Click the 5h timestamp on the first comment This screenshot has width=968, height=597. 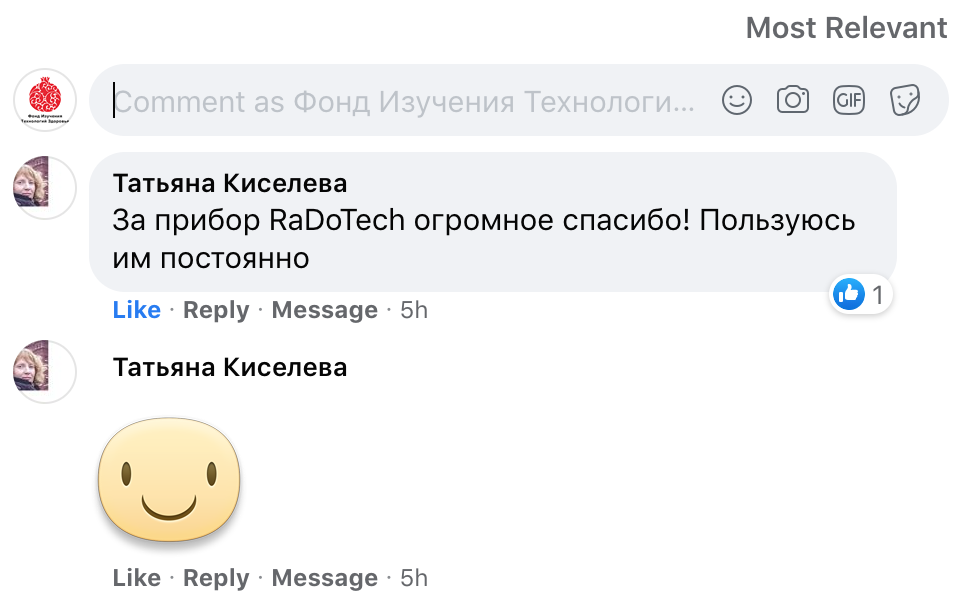411,310
